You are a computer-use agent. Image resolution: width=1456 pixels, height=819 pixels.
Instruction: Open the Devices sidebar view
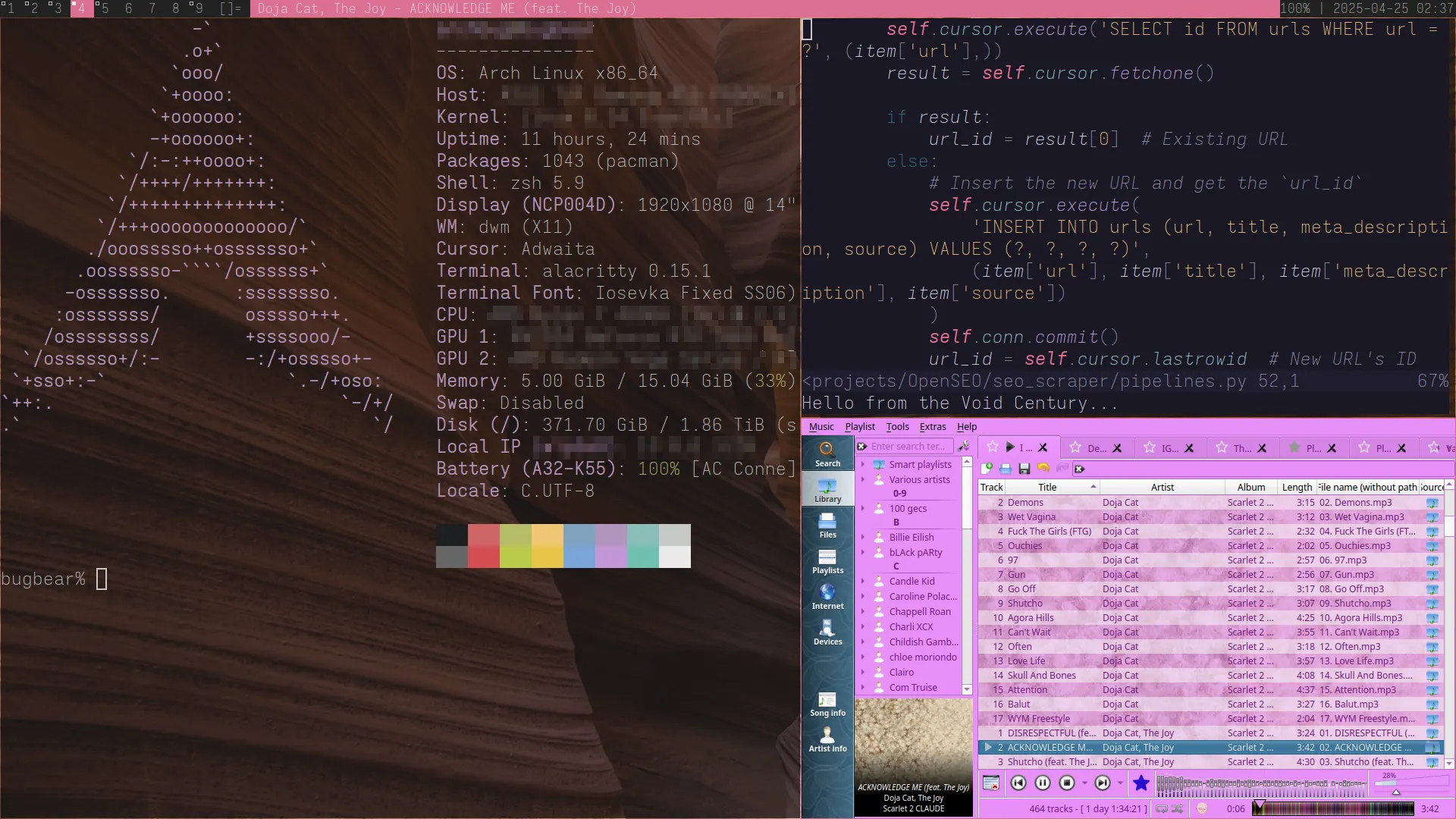(x=827, y=632)
